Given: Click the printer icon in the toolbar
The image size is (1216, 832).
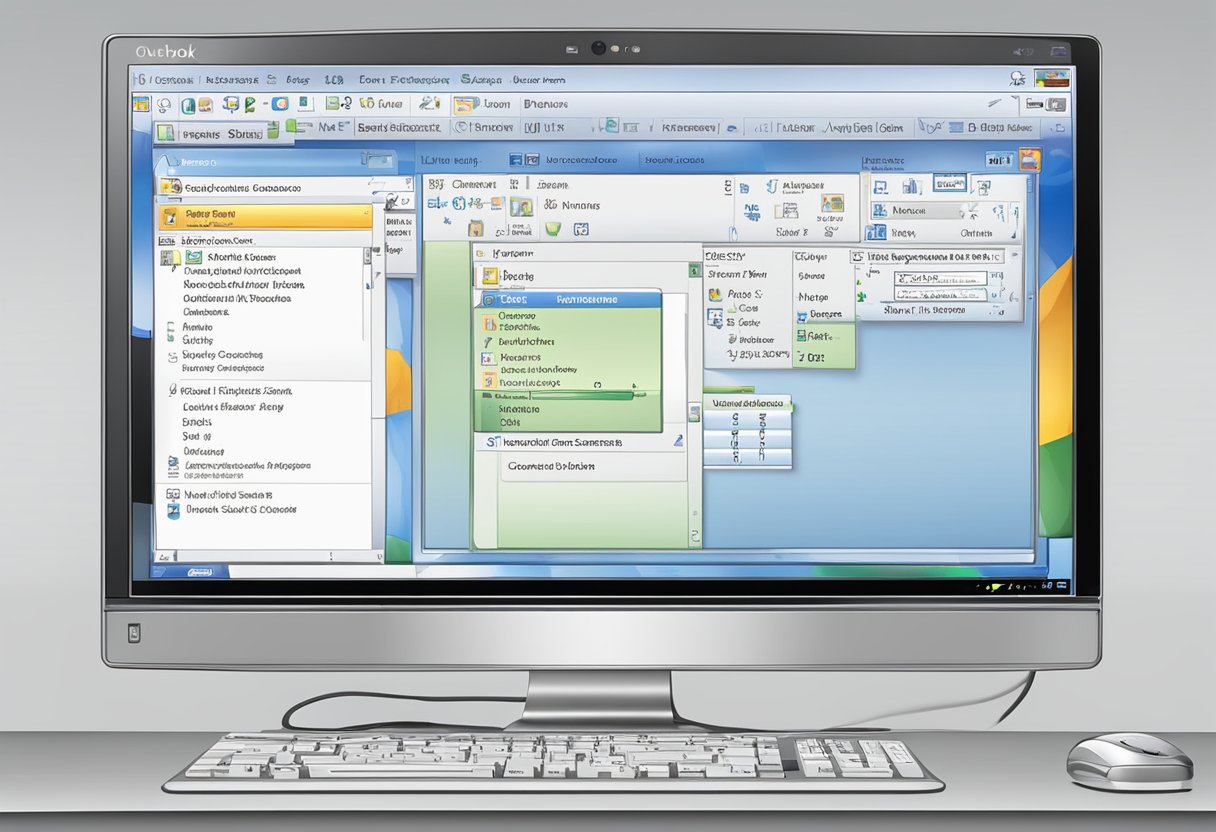Looking at the screenshot, I should coord(306,104).
